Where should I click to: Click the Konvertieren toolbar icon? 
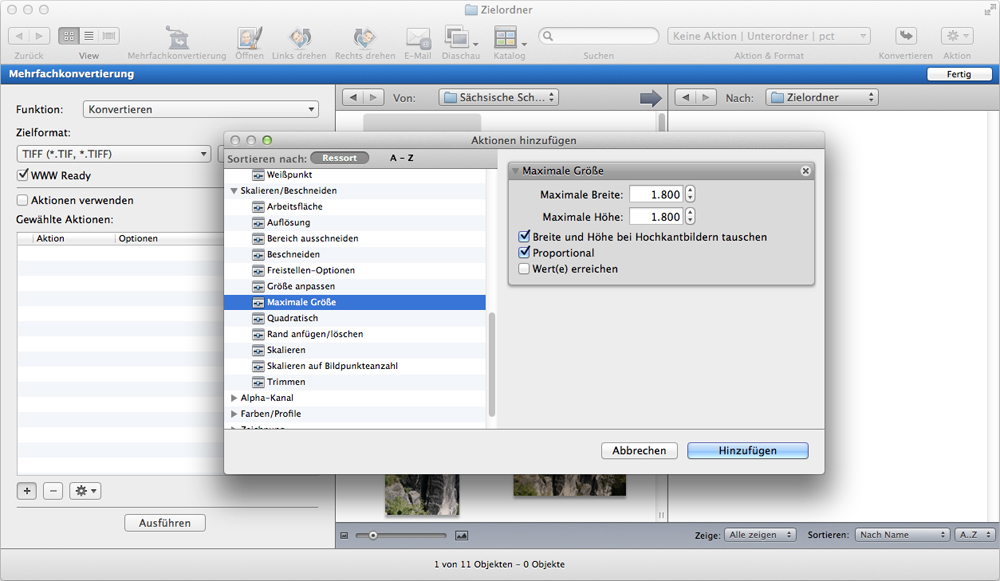pos(906,36)
